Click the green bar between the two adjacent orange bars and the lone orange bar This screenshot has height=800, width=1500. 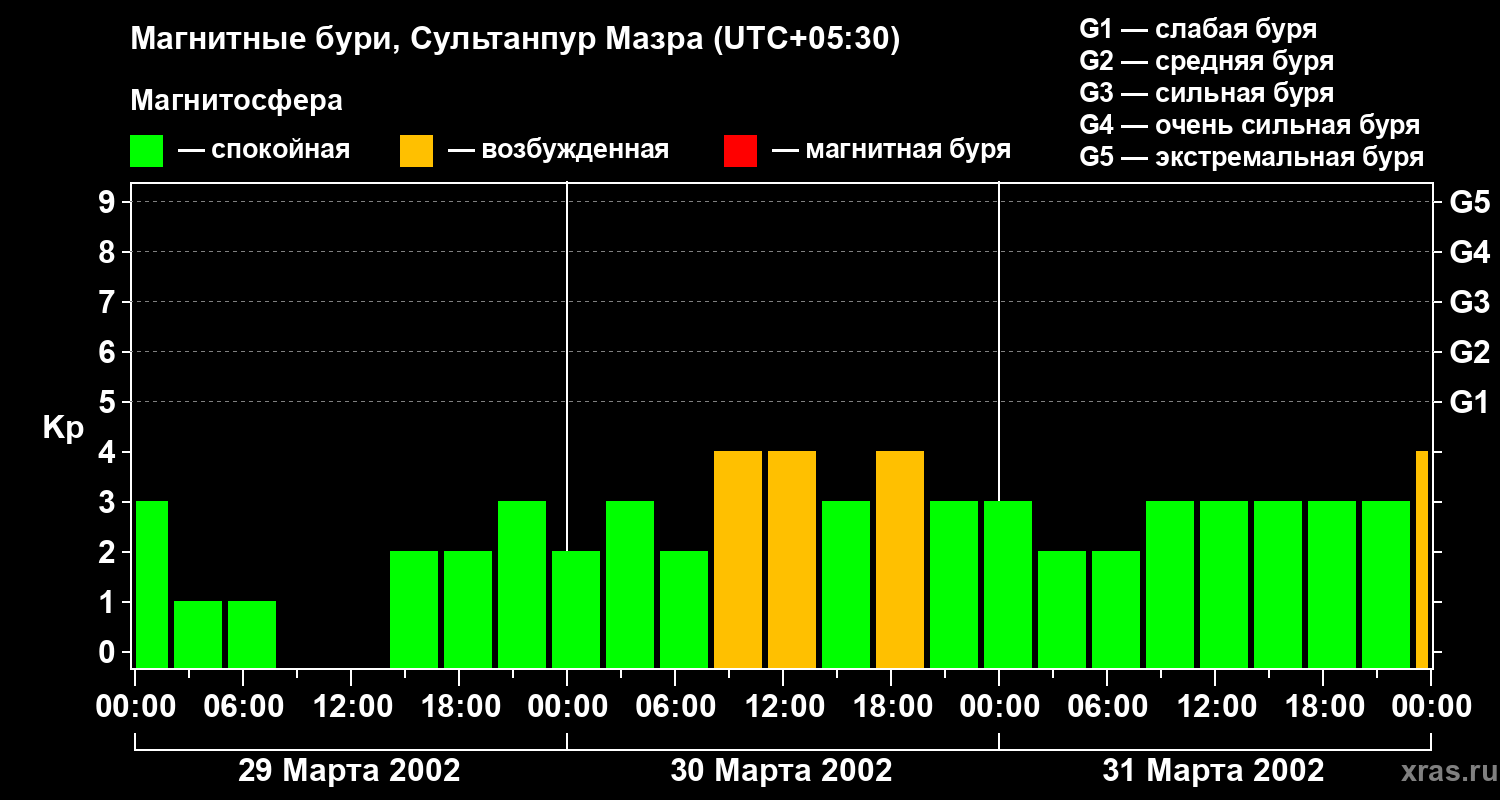(846, 585)
